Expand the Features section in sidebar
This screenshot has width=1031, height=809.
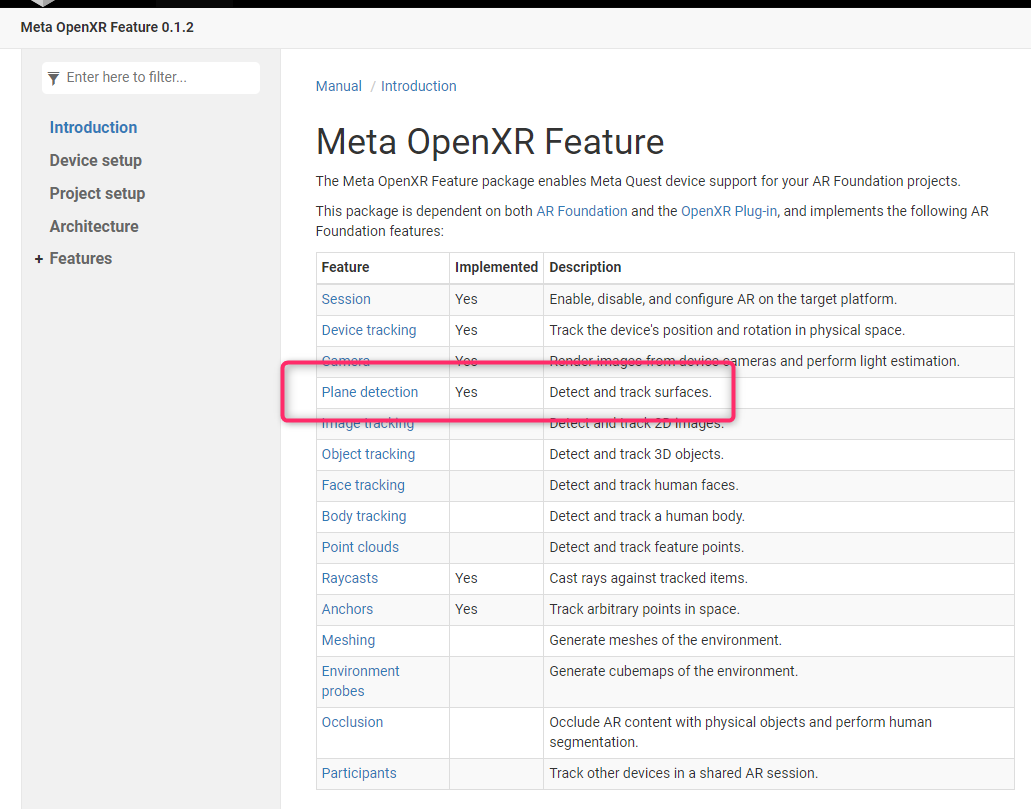pyautogui.click(x=39, y=259)
